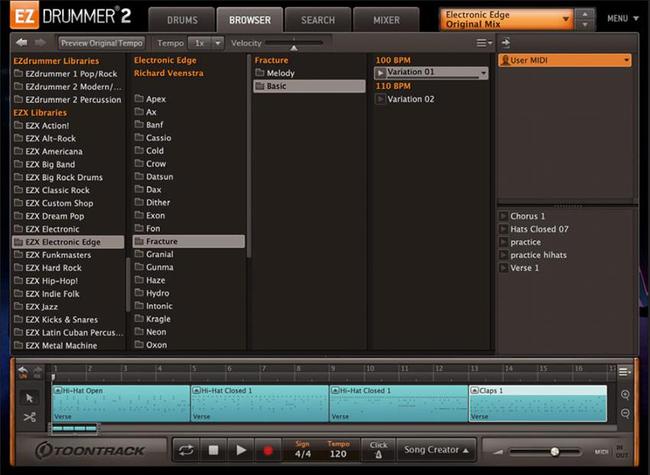Adjust the master volume slider knob

point(555,451)
